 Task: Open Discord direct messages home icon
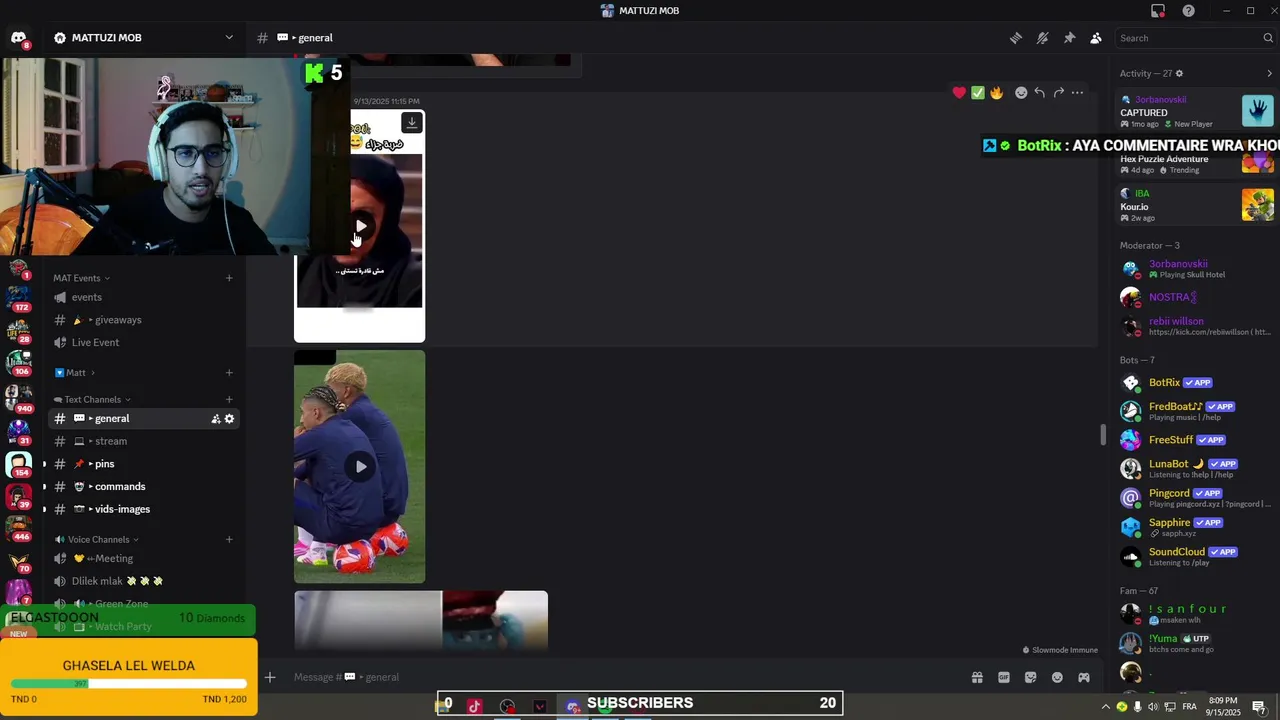click(x=18, y=39)
